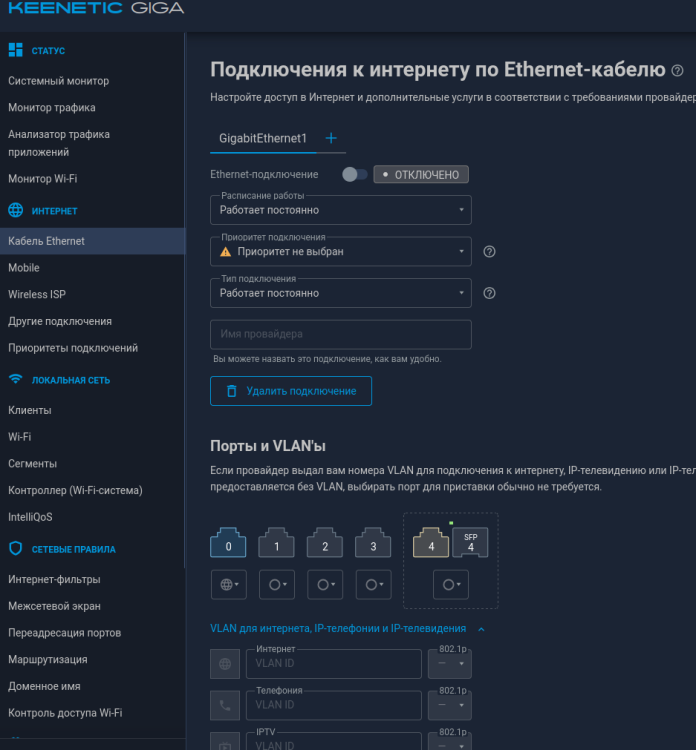Open port 3 role dropdown

[374, 585]
